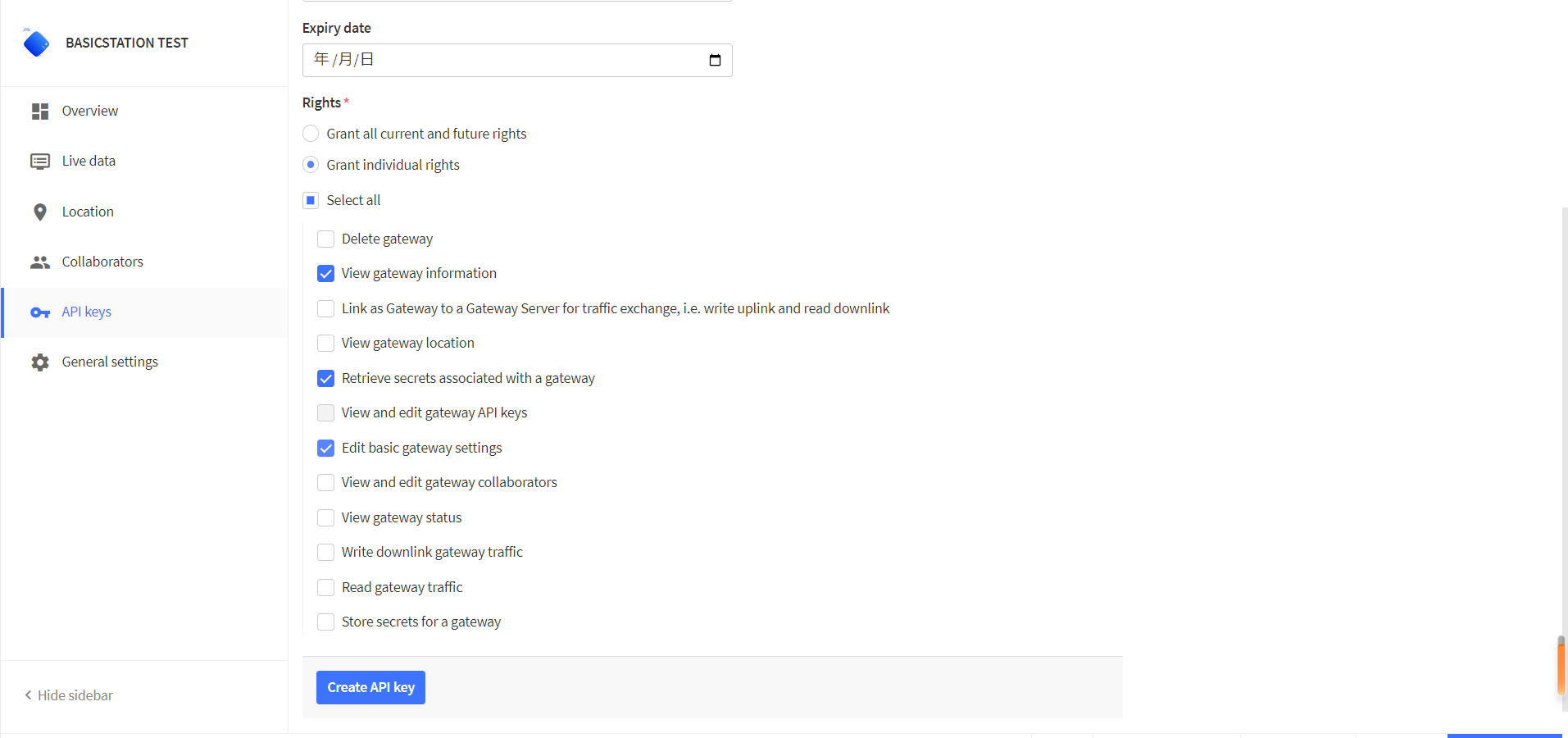Click the API keys key icon
Viewport: 1568px width, 738px height.
click(x=39, y=312)
